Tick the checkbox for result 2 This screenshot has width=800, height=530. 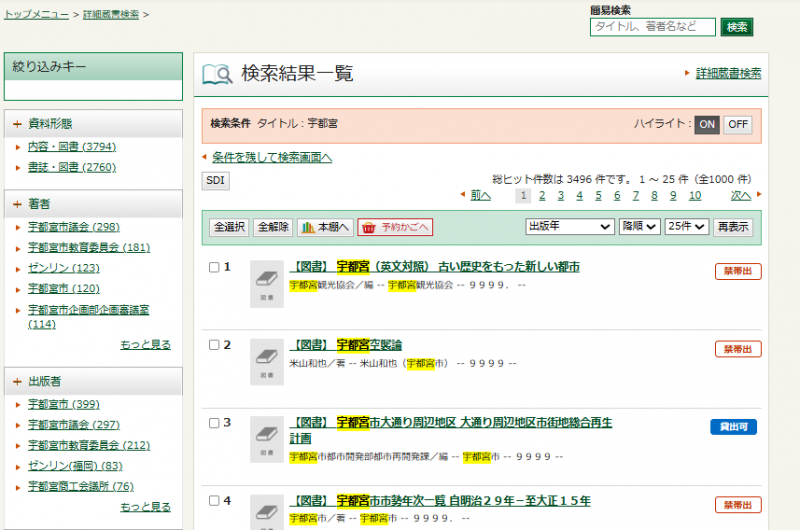pyautogui.click(x=213, y=345)
